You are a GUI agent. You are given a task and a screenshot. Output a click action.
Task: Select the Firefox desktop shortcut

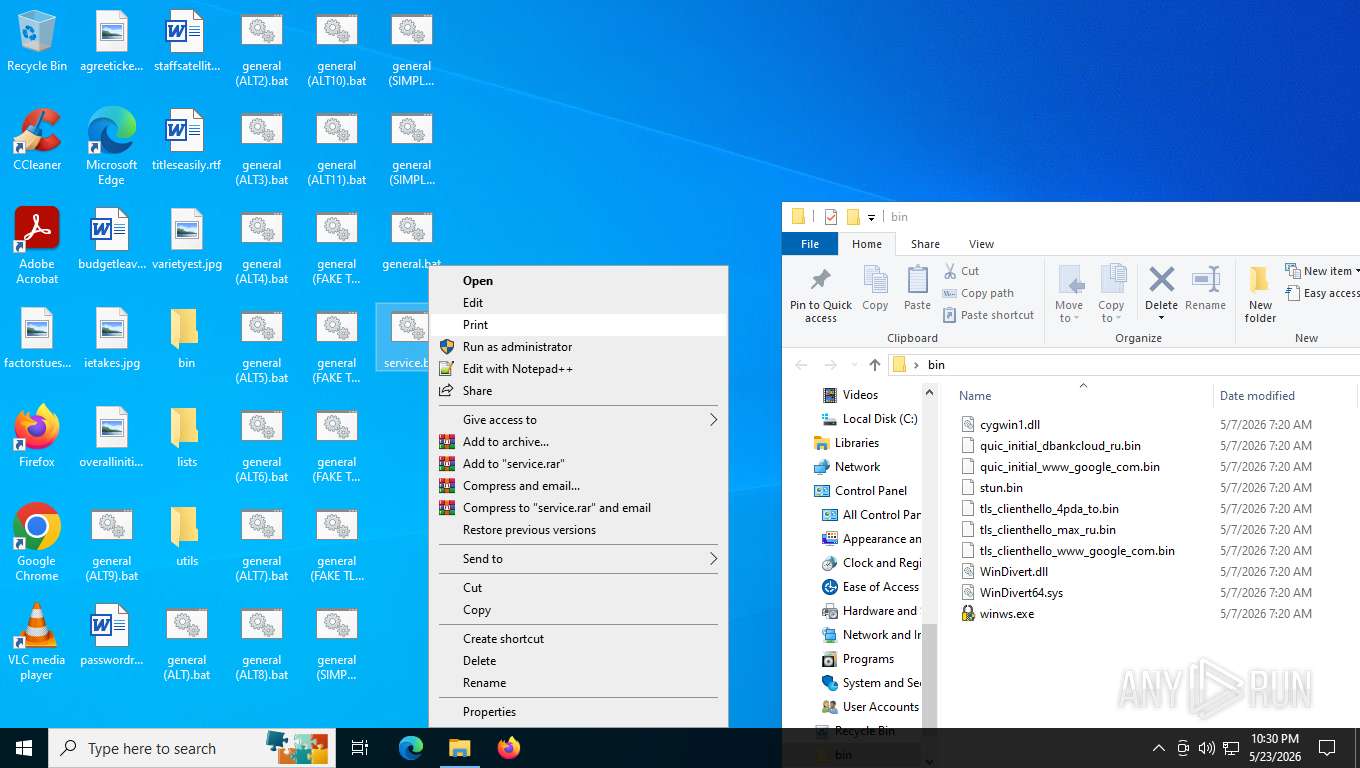(37, 437)
